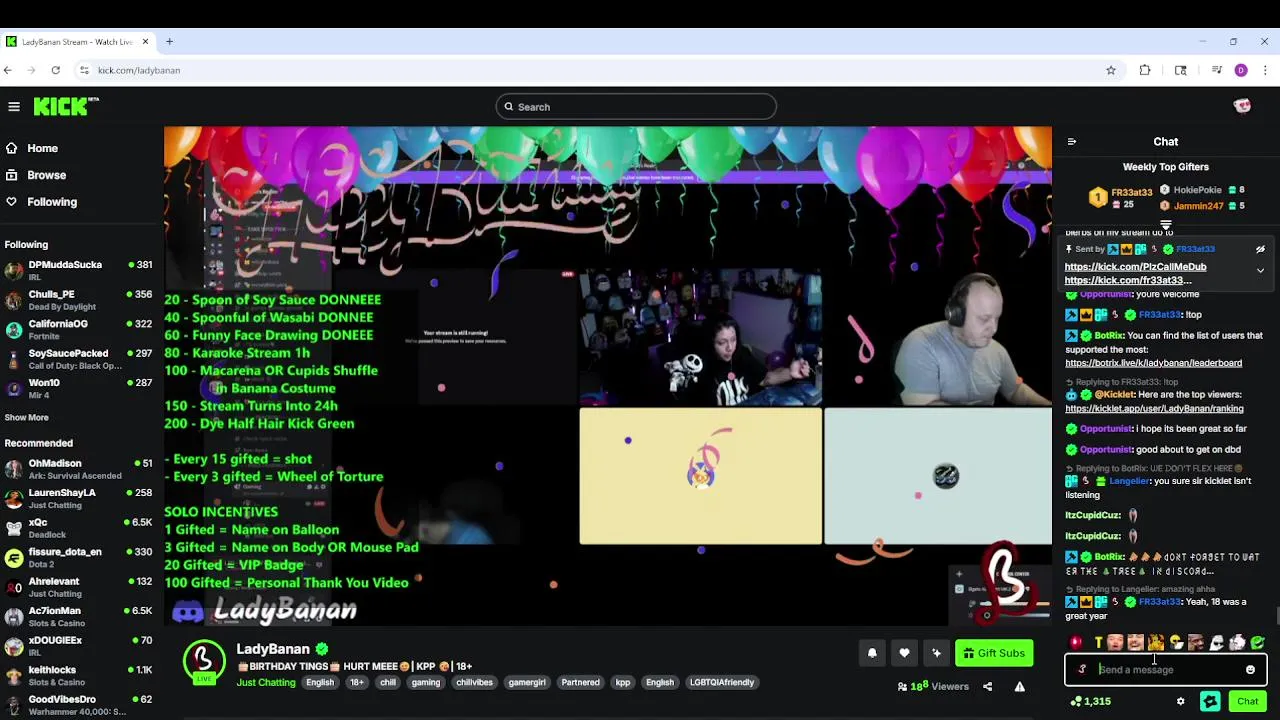Collapse the chat panel with the arrow icon
Image resolution: width=1280 pixels, height=720 pixels.
[1071, 142]
